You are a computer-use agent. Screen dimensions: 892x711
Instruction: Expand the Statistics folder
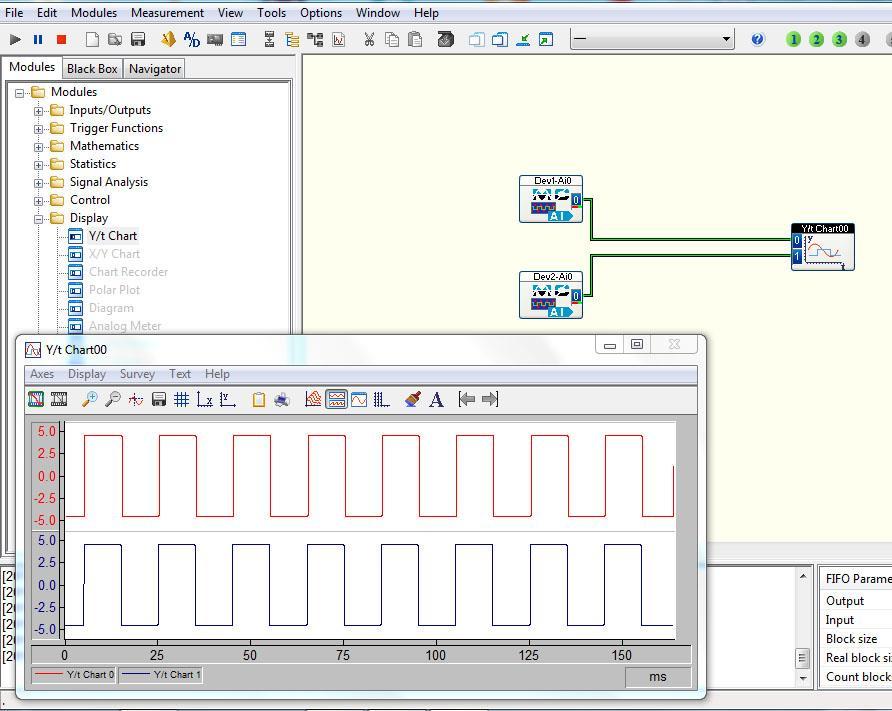coord(38,165)
